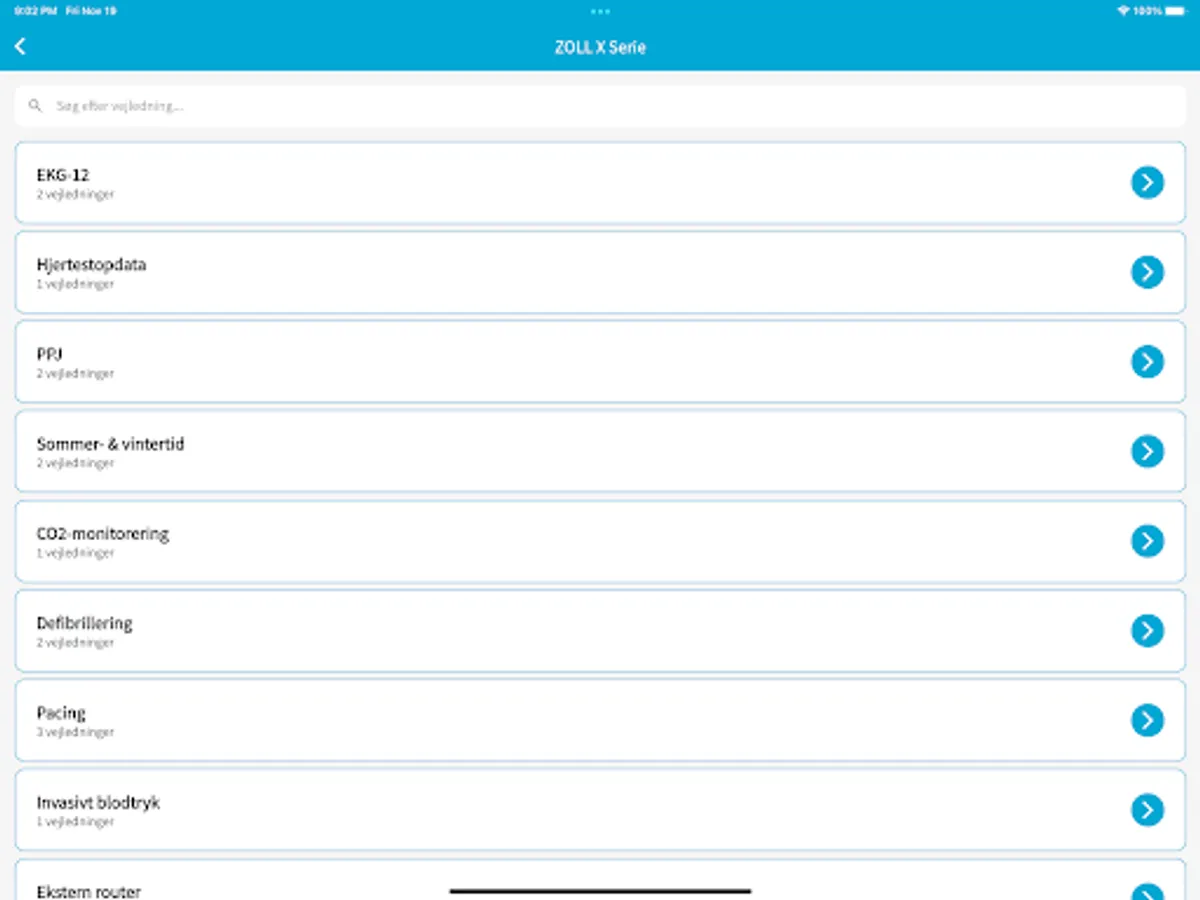Select the Defibrillering title text

coord(84,623)
